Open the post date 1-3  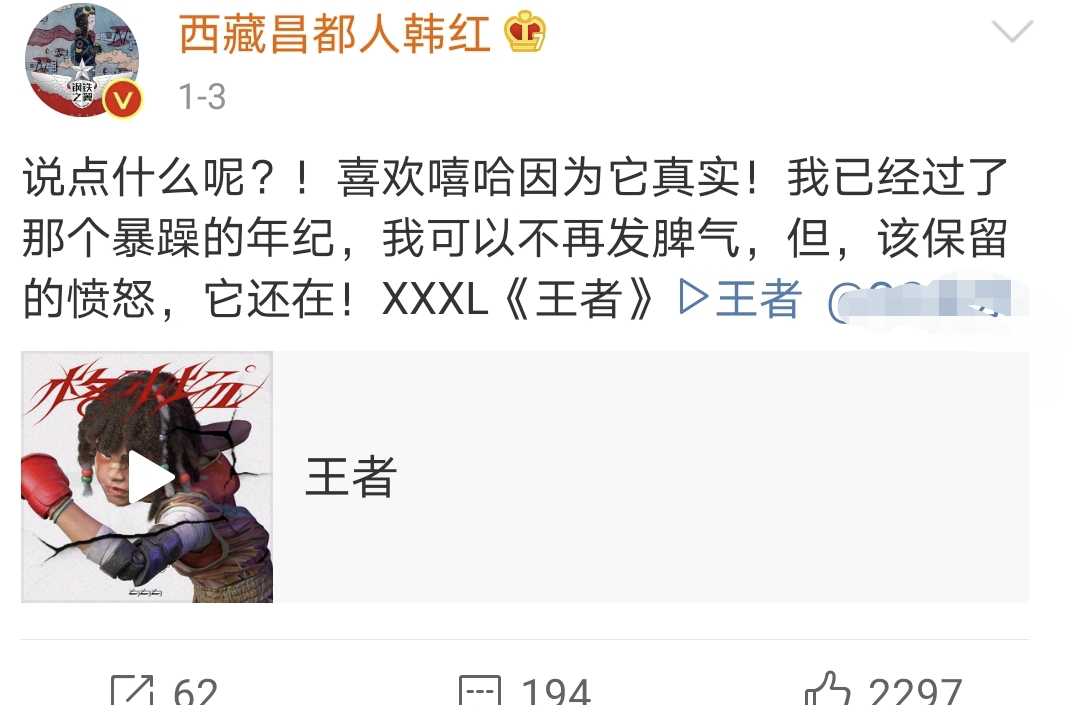coord(202,96)
